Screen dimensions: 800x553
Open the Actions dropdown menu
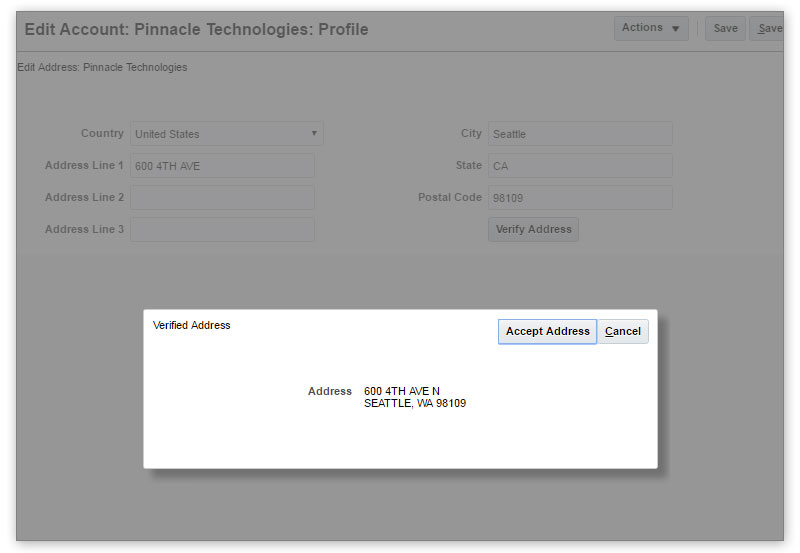[651, 28]
